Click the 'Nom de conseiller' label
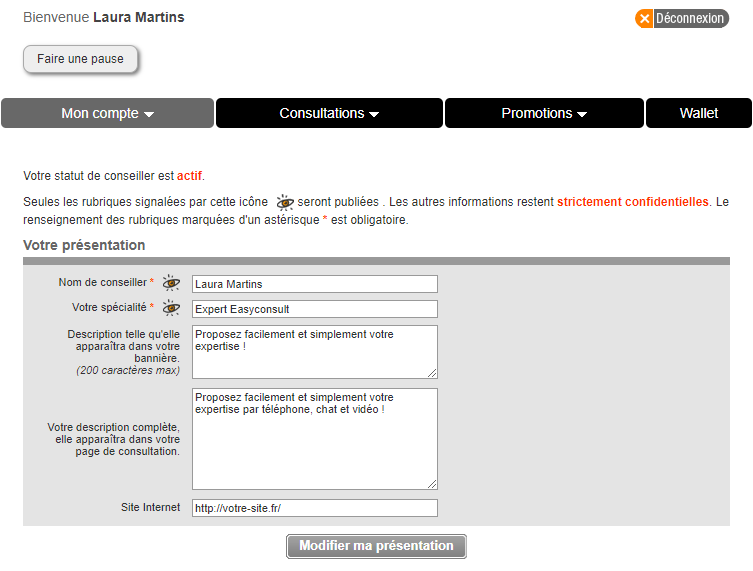Image resolution: width=753 pixels, height=571 pixels. tap(102, 282)
